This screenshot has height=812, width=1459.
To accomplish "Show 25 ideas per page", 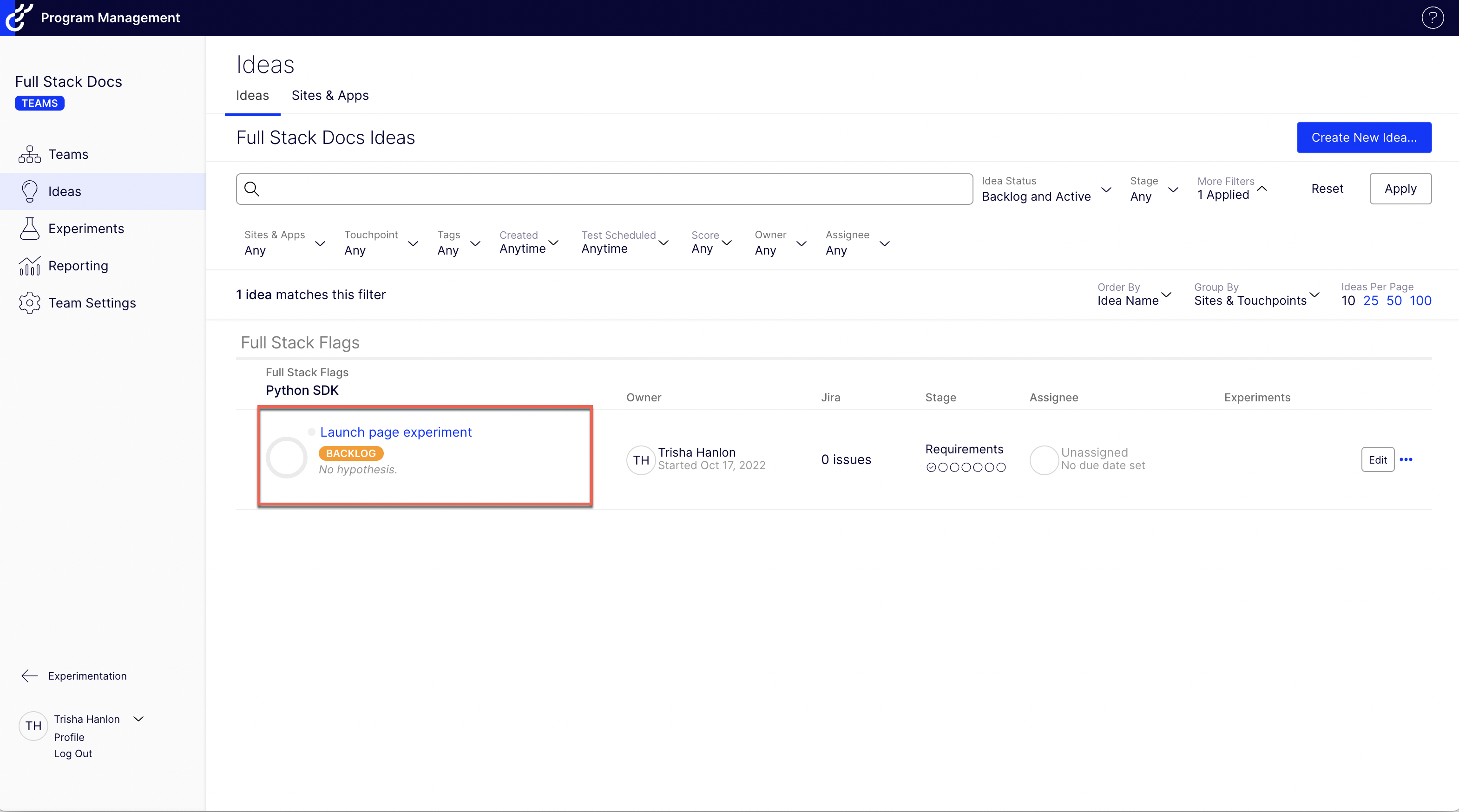I will (x=1371, y=301).
